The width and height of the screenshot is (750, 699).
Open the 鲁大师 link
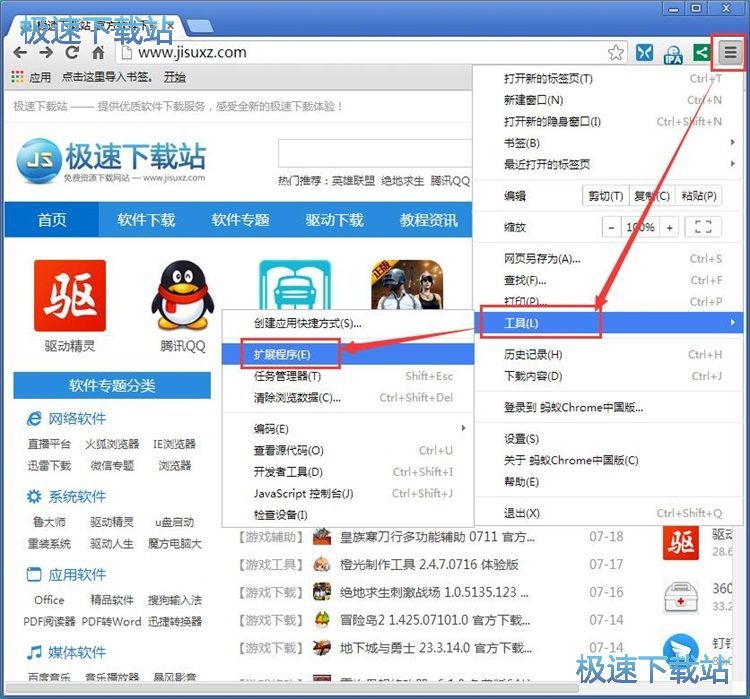[x=49, y=521]
